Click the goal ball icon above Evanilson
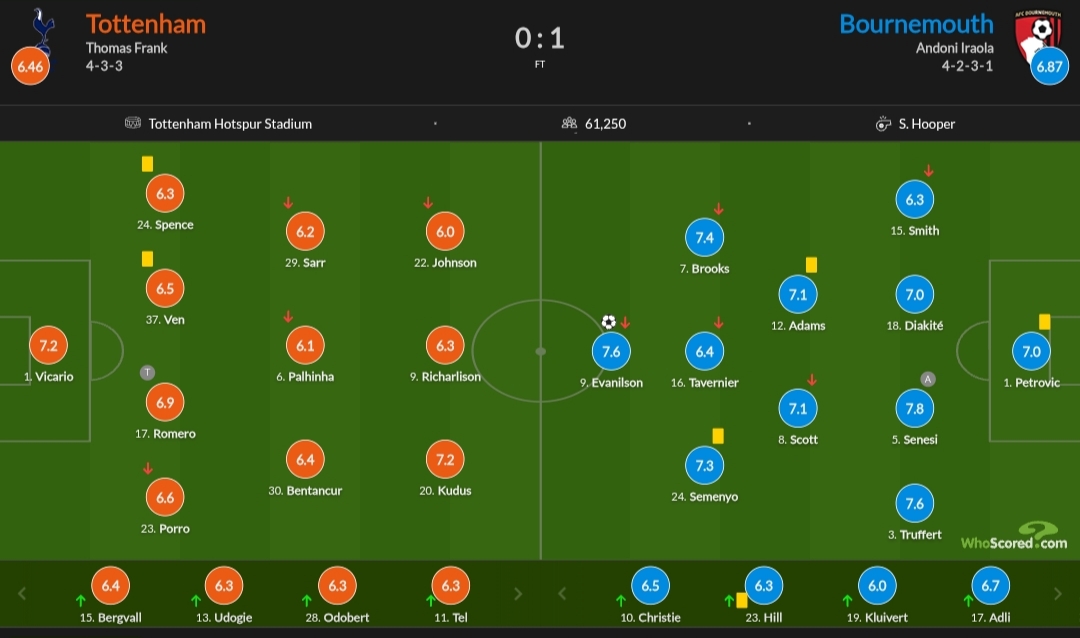1080x638 pixels. pos(608,322)
